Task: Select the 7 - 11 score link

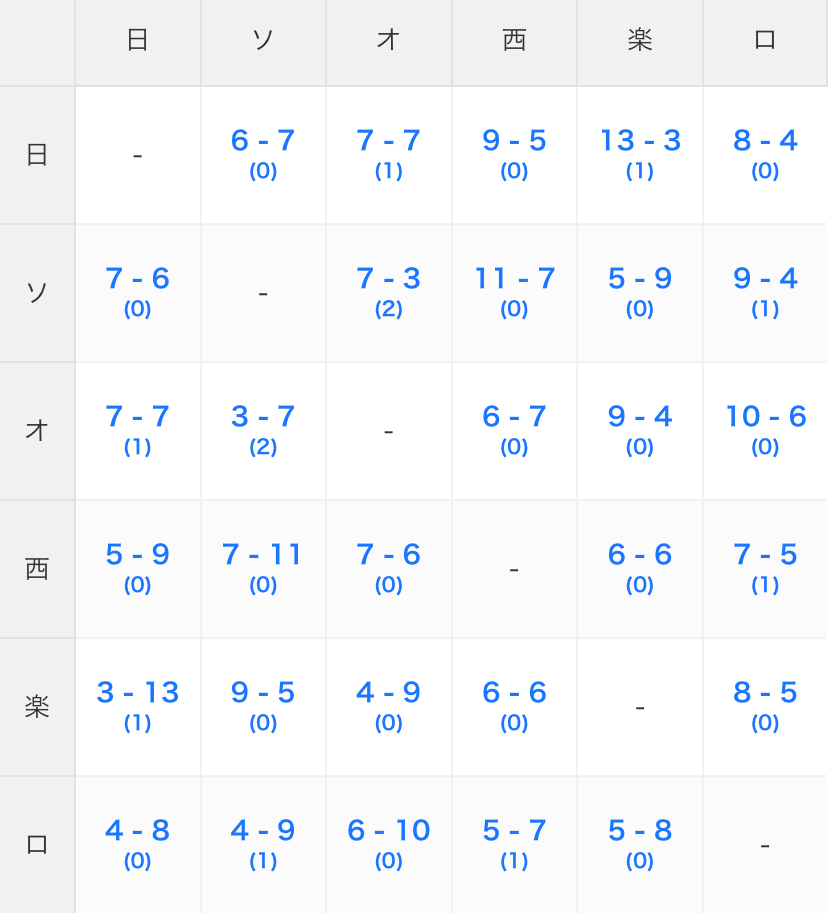Action: [263, 555]
